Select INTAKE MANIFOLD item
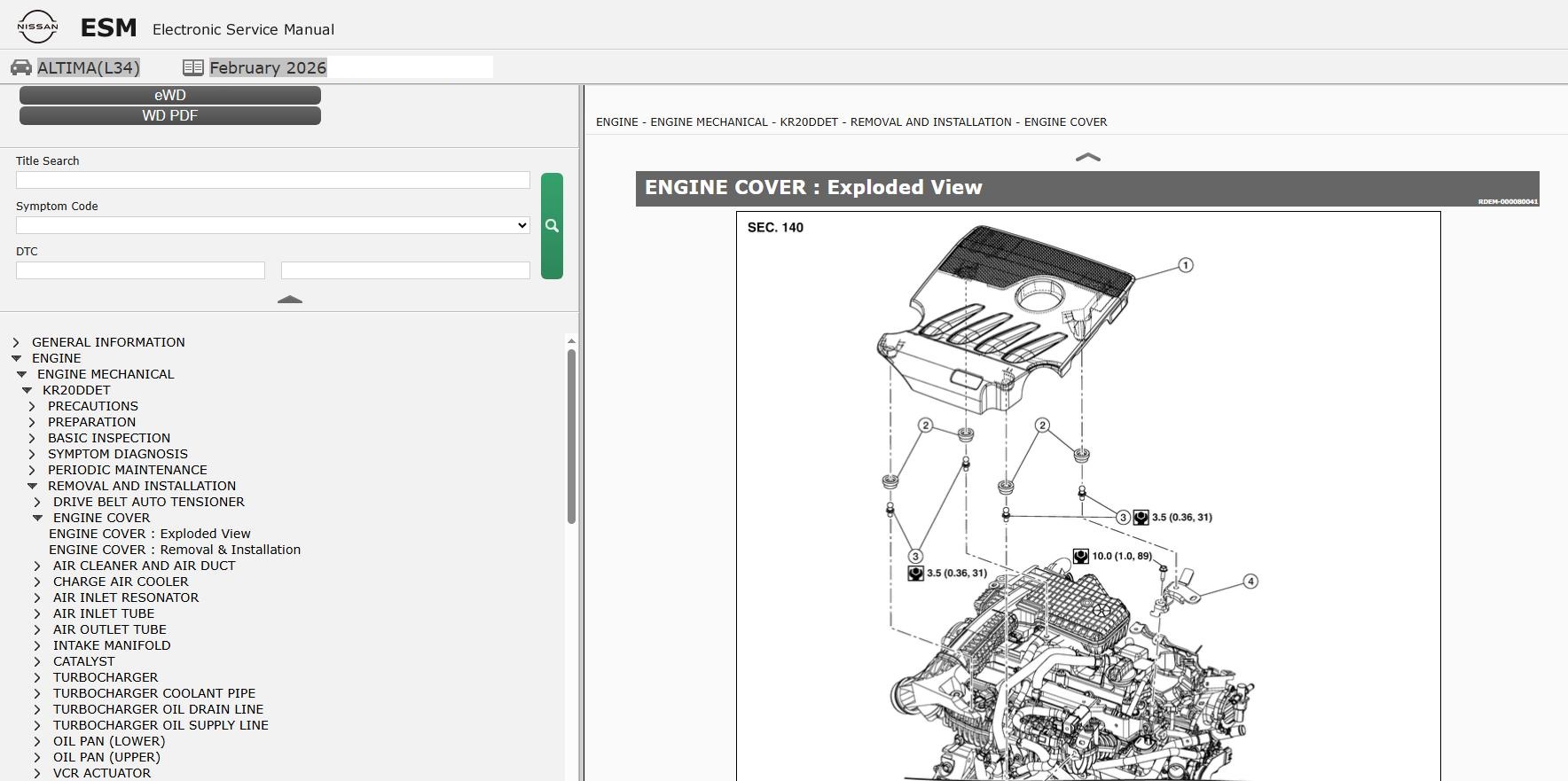The image size is (1568, 781). (x=112, y=645)
